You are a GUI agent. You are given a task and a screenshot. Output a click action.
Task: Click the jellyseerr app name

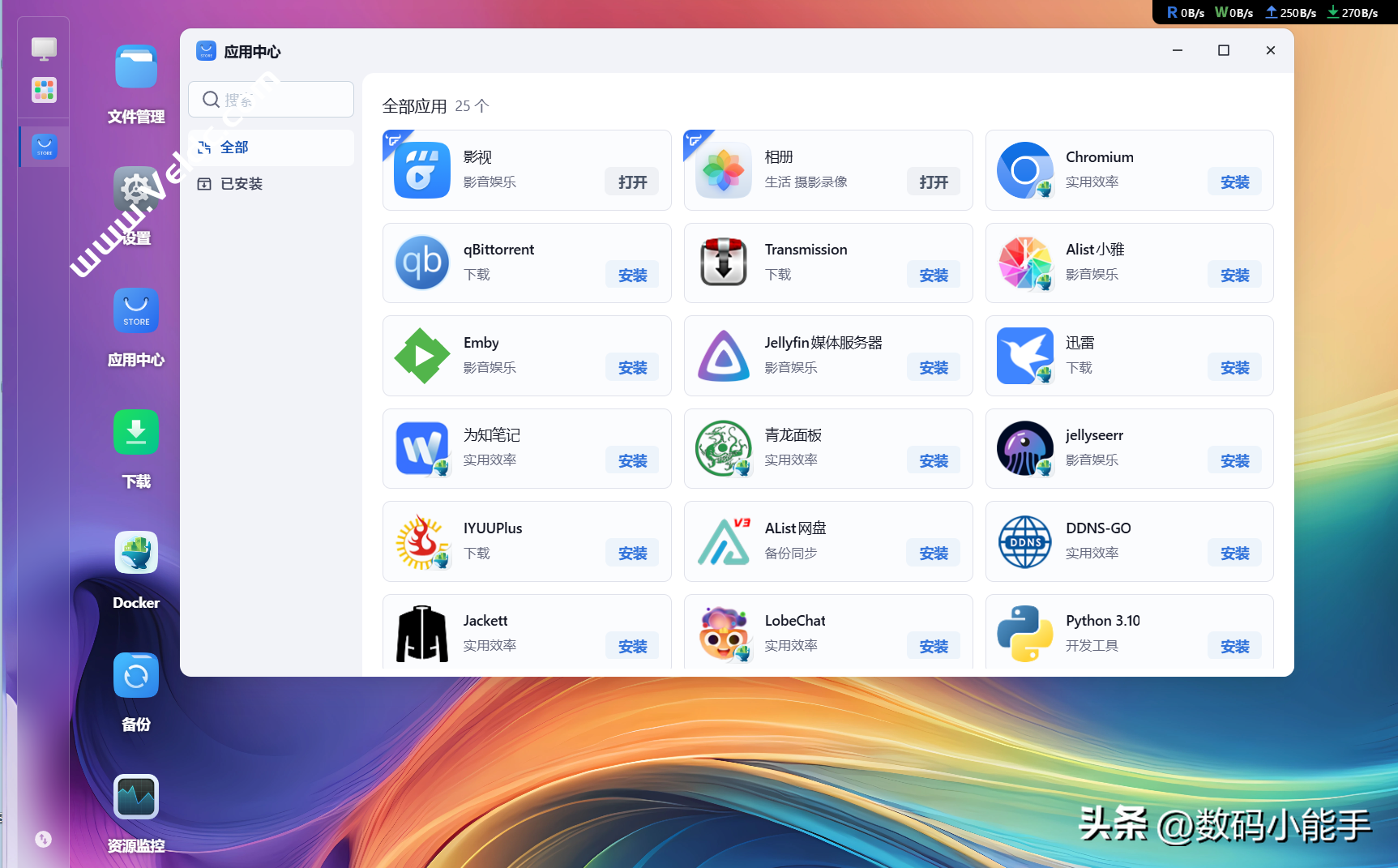(x=1094, y=435)
